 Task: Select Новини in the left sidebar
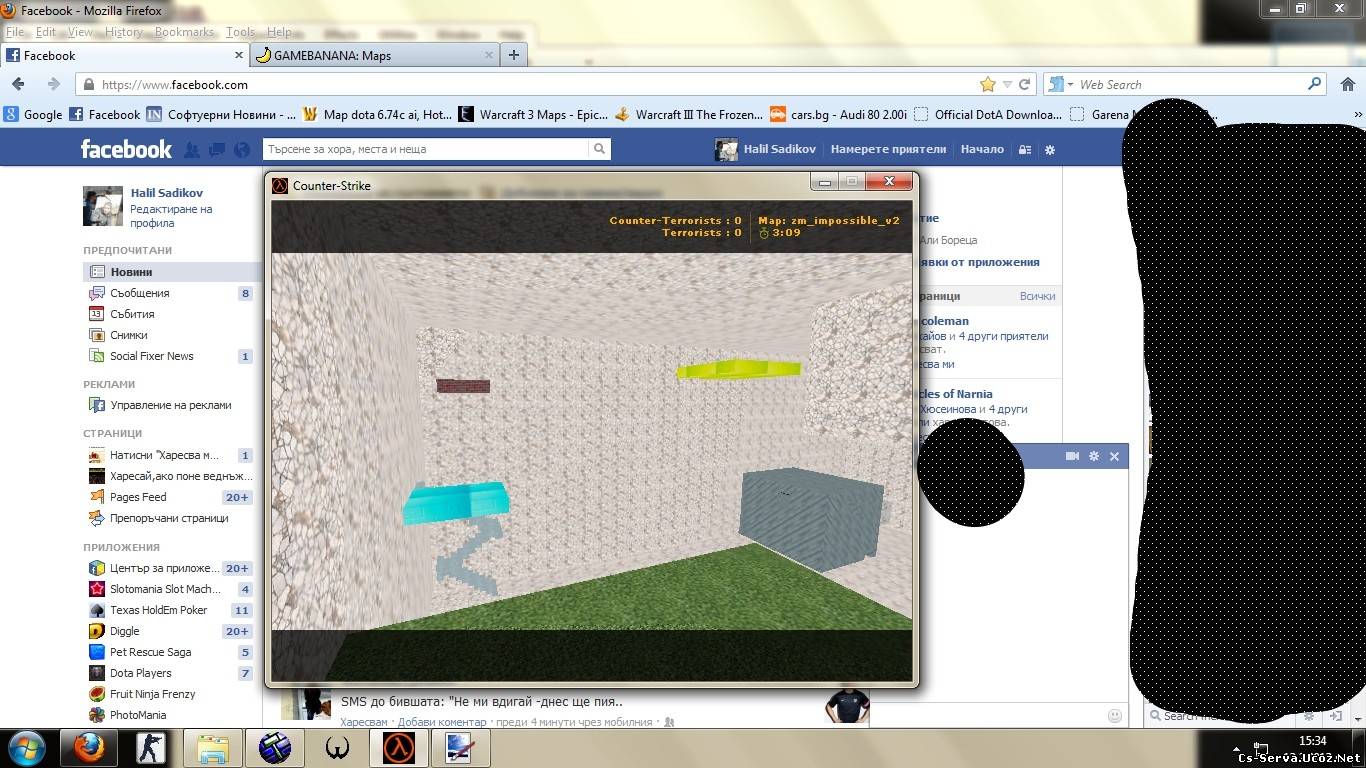tap(169, 272)
